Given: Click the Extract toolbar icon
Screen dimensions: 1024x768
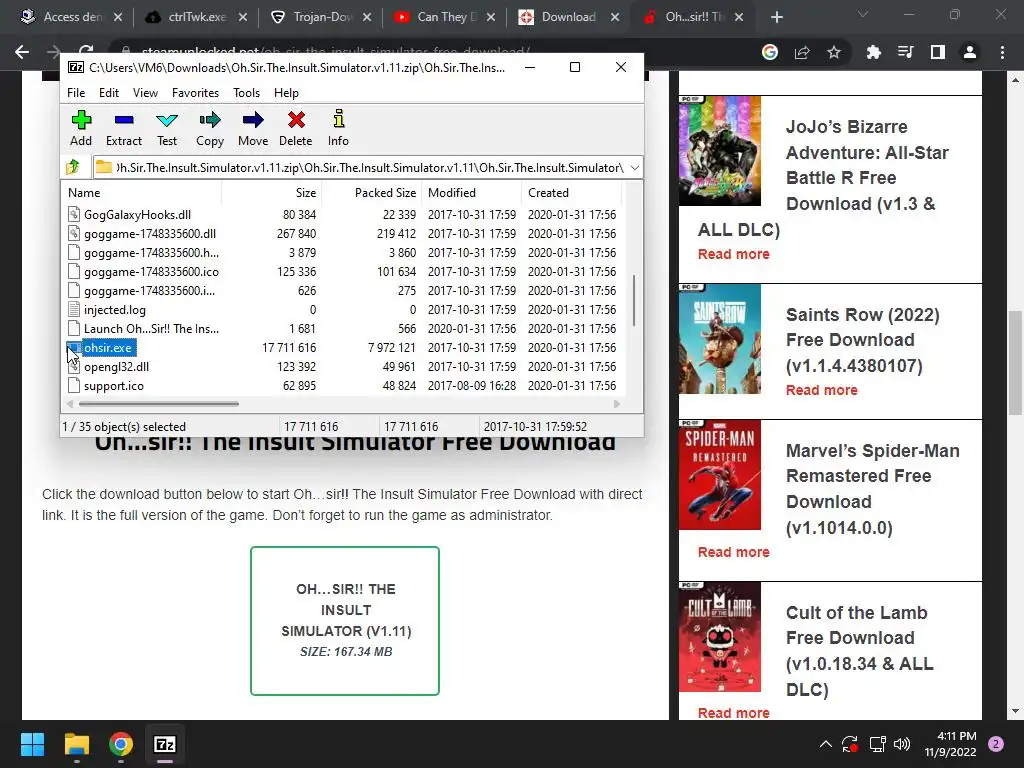Looking at the screenshot, I should pos(123,128).
